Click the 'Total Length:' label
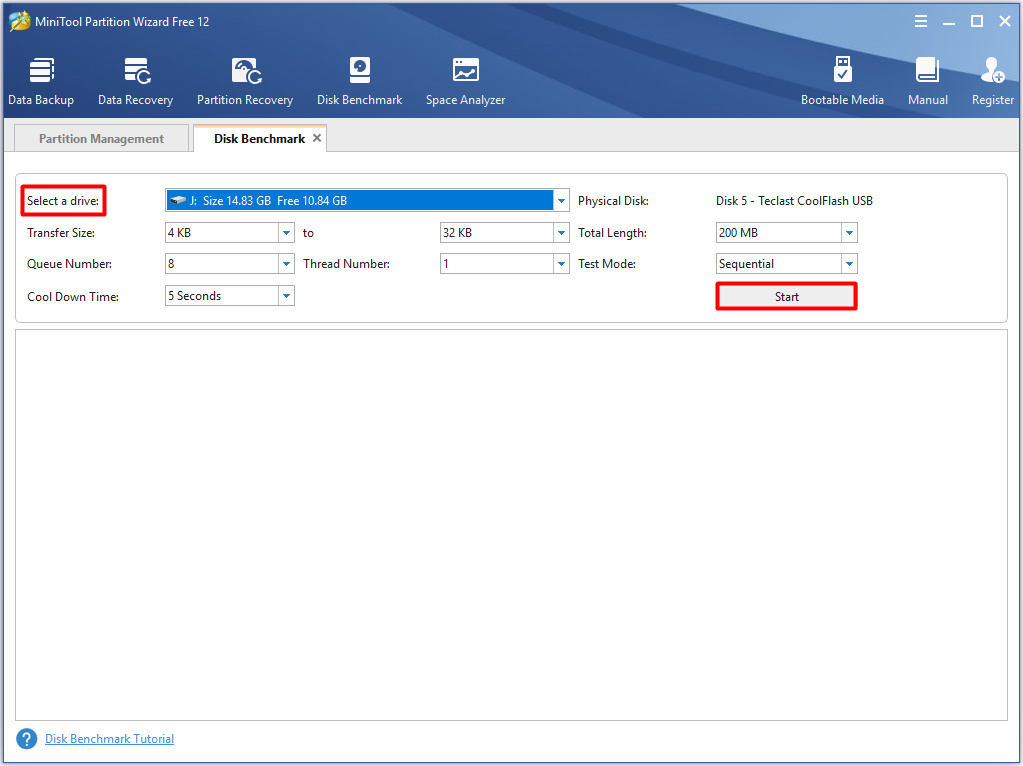Screen dimensions: 1023x766 pos(612,232)
